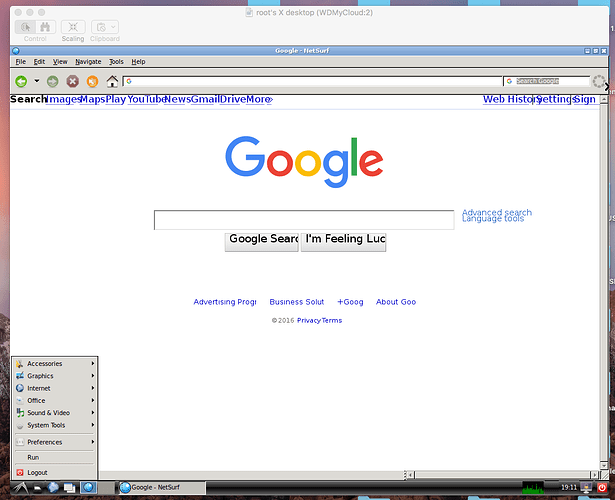Viewport: 615px width, 500px height.
Task: Expand the Graphics submenu
Action: coord(55,376)
